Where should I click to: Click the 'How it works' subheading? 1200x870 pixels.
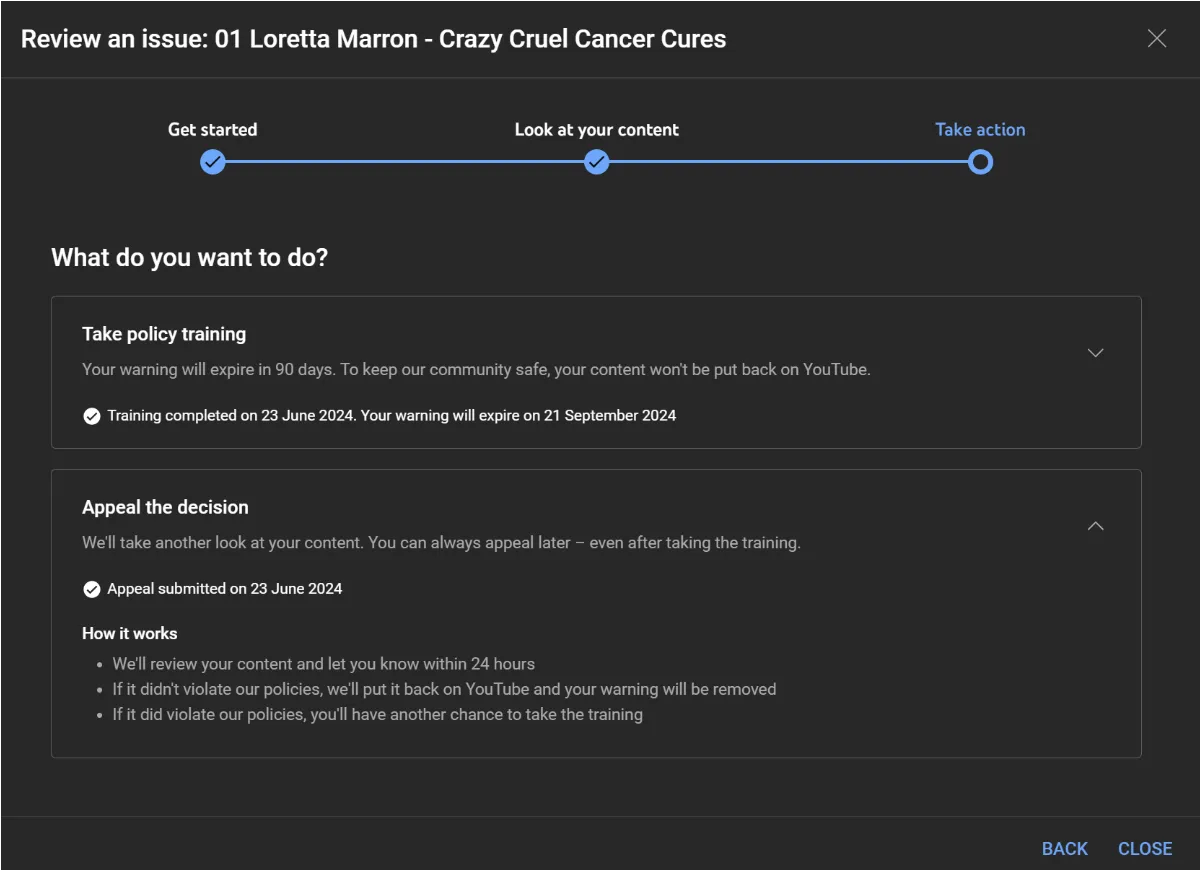tap(130, 634)
